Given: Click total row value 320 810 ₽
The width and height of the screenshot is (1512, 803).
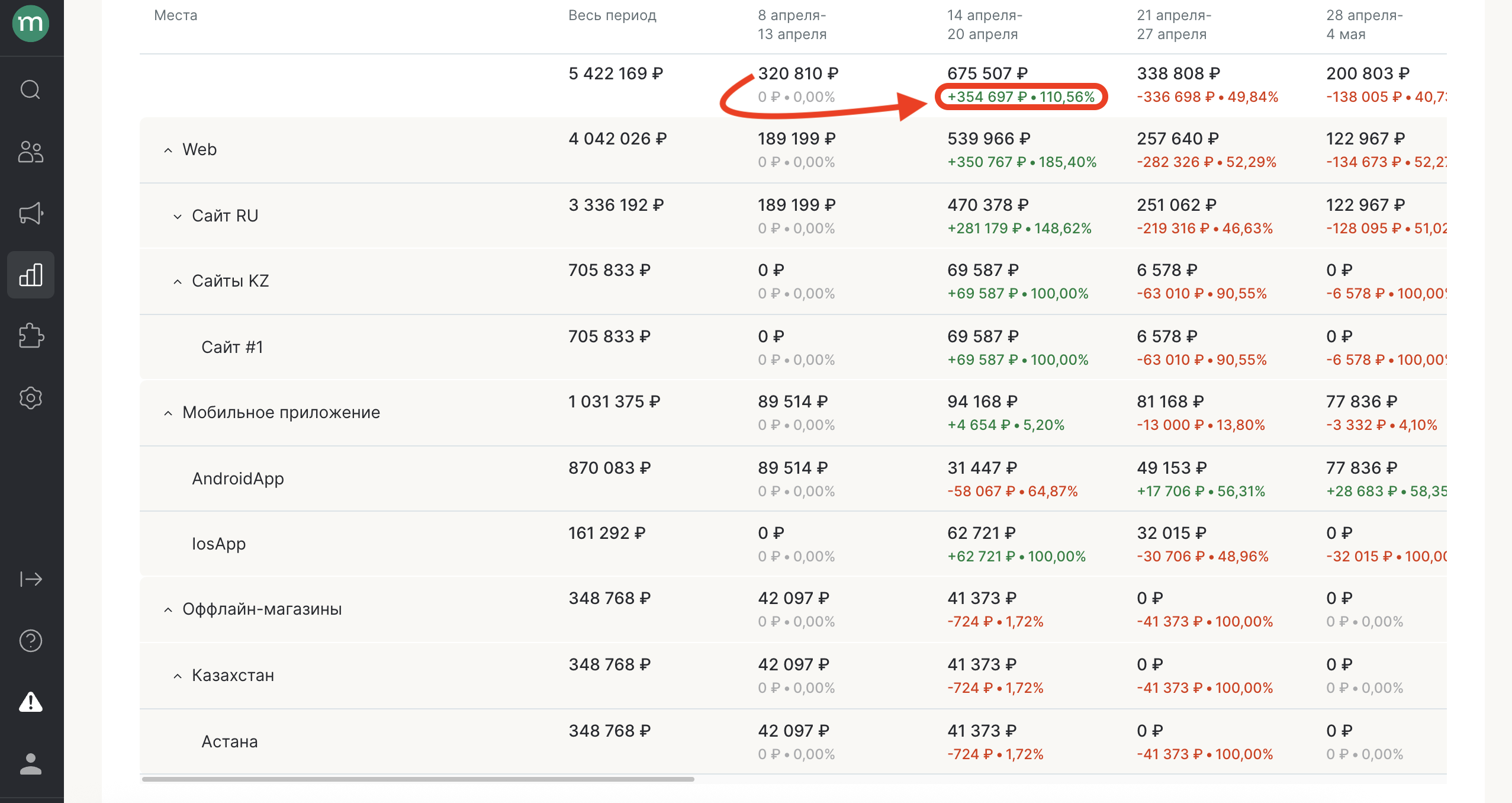Looking at the screenshot, I should coord(798,73).
